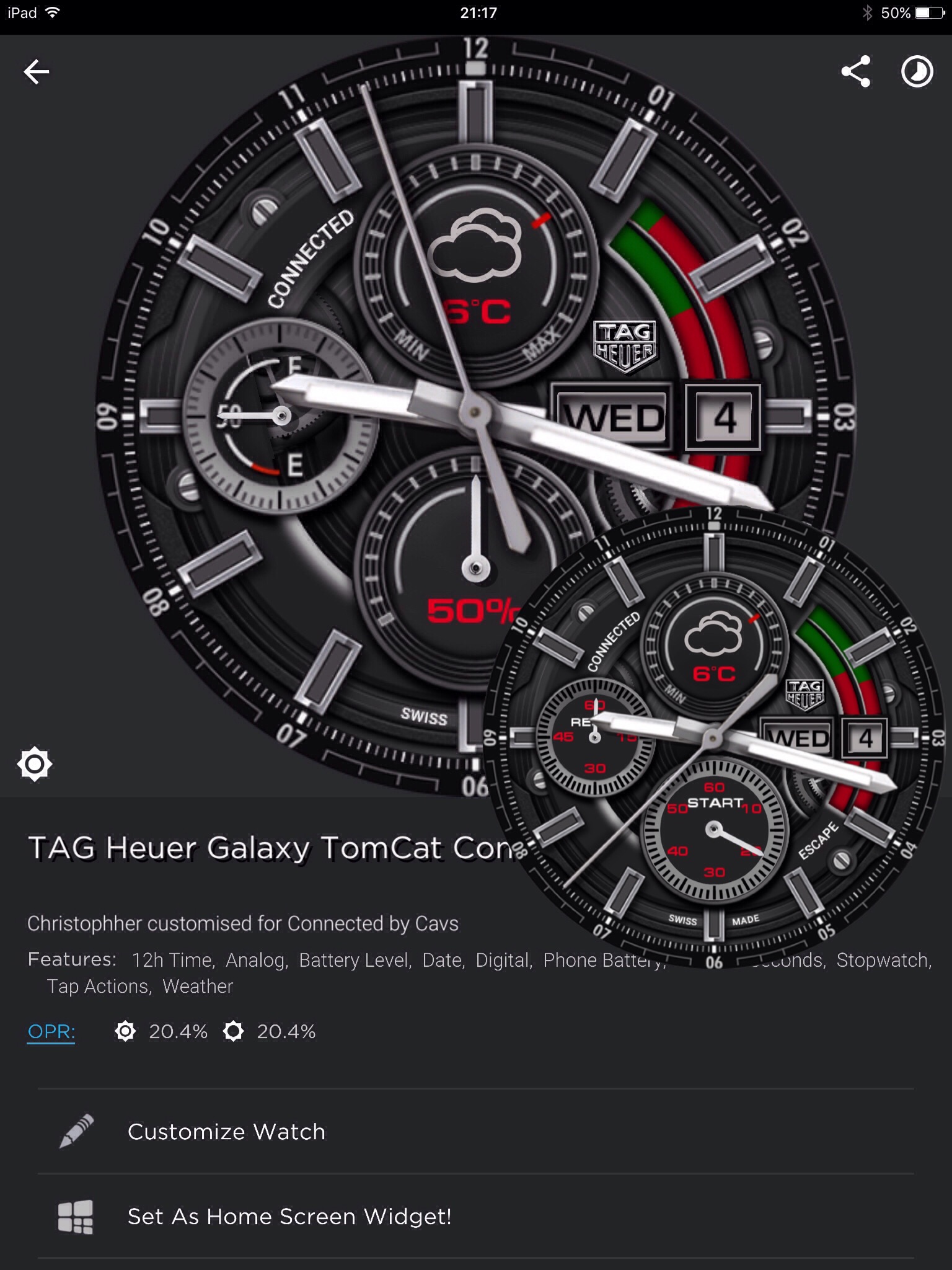The image size is (952, 1270).
Task: Click the first OPR brightness icon
Action: pos(125,1031)
